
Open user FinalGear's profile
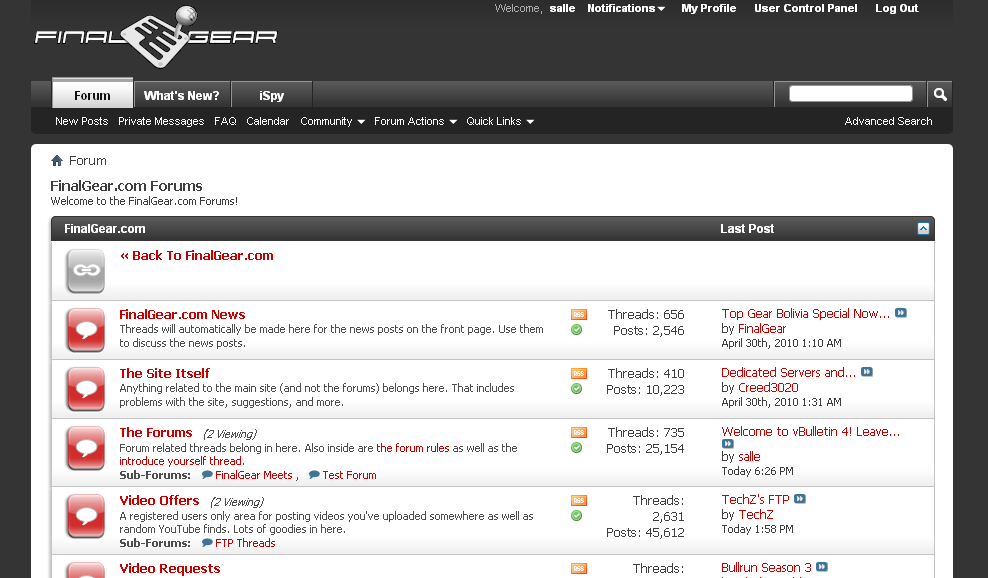click(762, 328)
